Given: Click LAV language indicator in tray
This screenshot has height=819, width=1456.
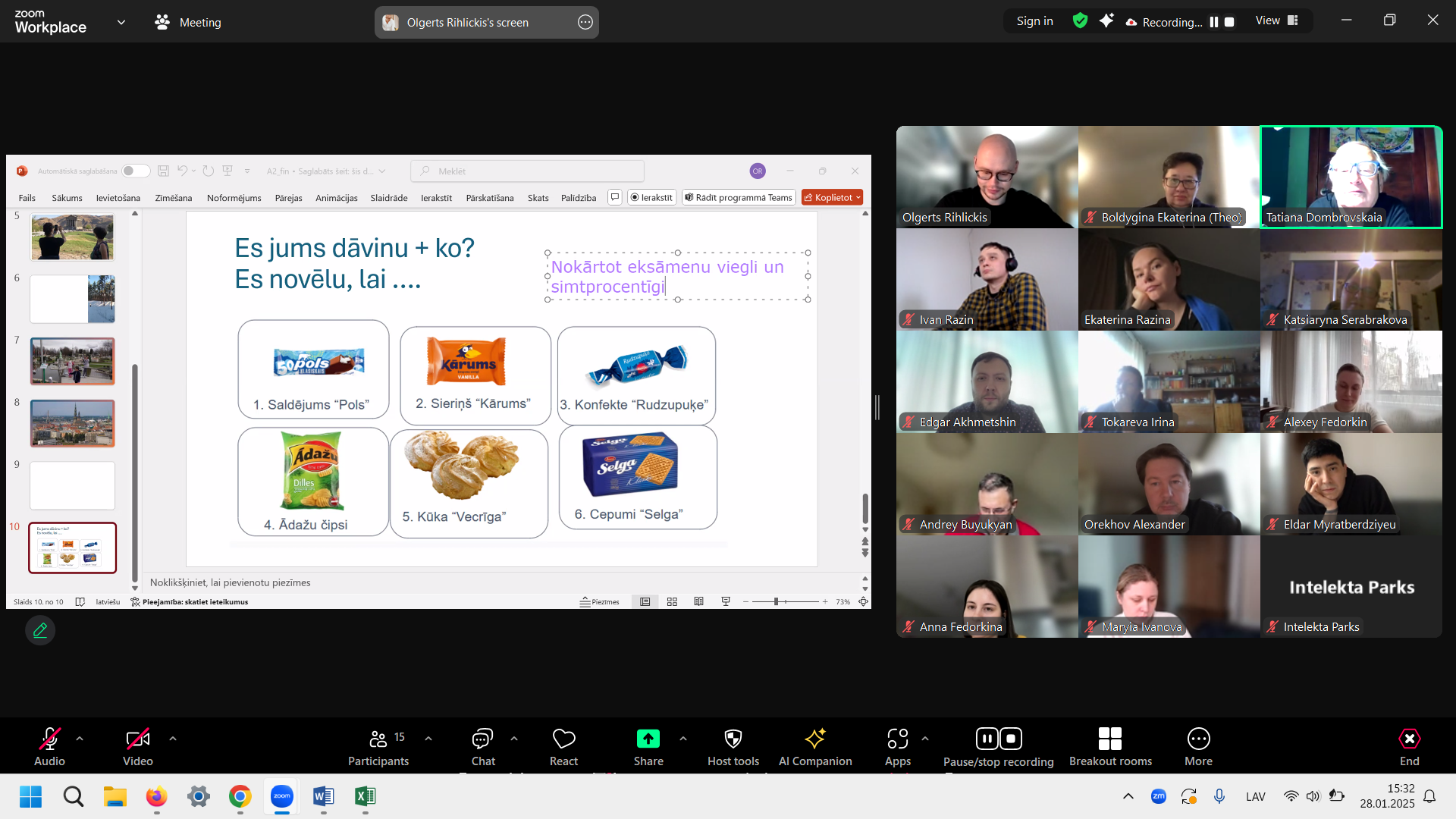Looking at the screenshot, I should pyautogui.click(x=1256, y=796).
